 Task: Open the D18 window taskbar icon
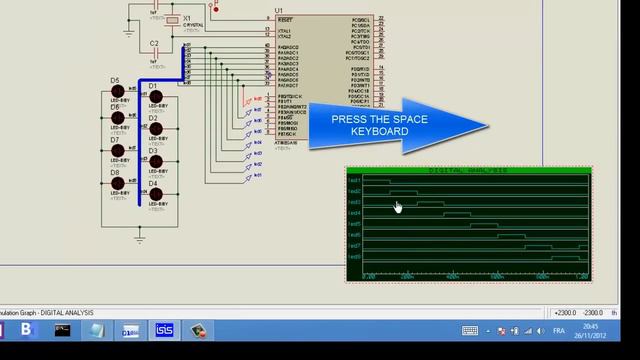[x=130, y=330]
